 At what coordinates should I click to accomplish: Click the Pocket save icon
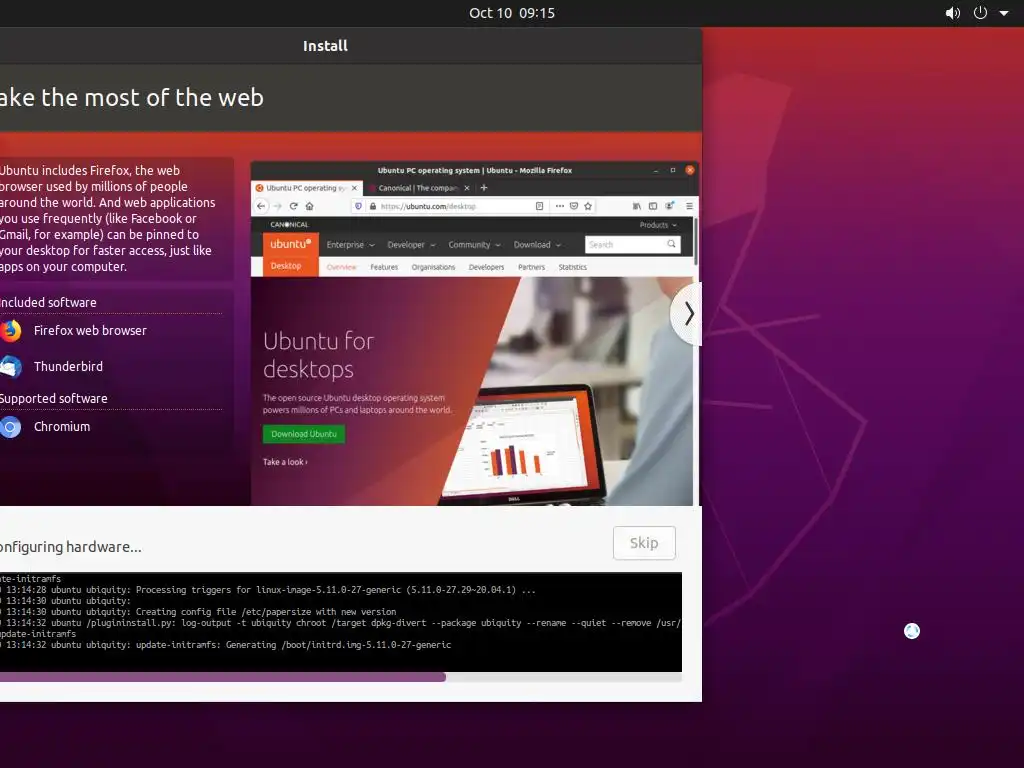point(573,206)
